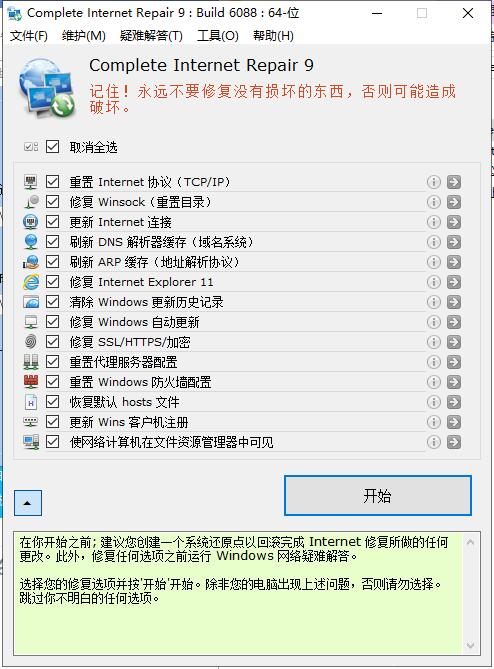The height and width of the screenshot is (669, 494).
Task: Click info icon for 刷新 DNS 解析器缓存
Action: (x=433, y=242)
